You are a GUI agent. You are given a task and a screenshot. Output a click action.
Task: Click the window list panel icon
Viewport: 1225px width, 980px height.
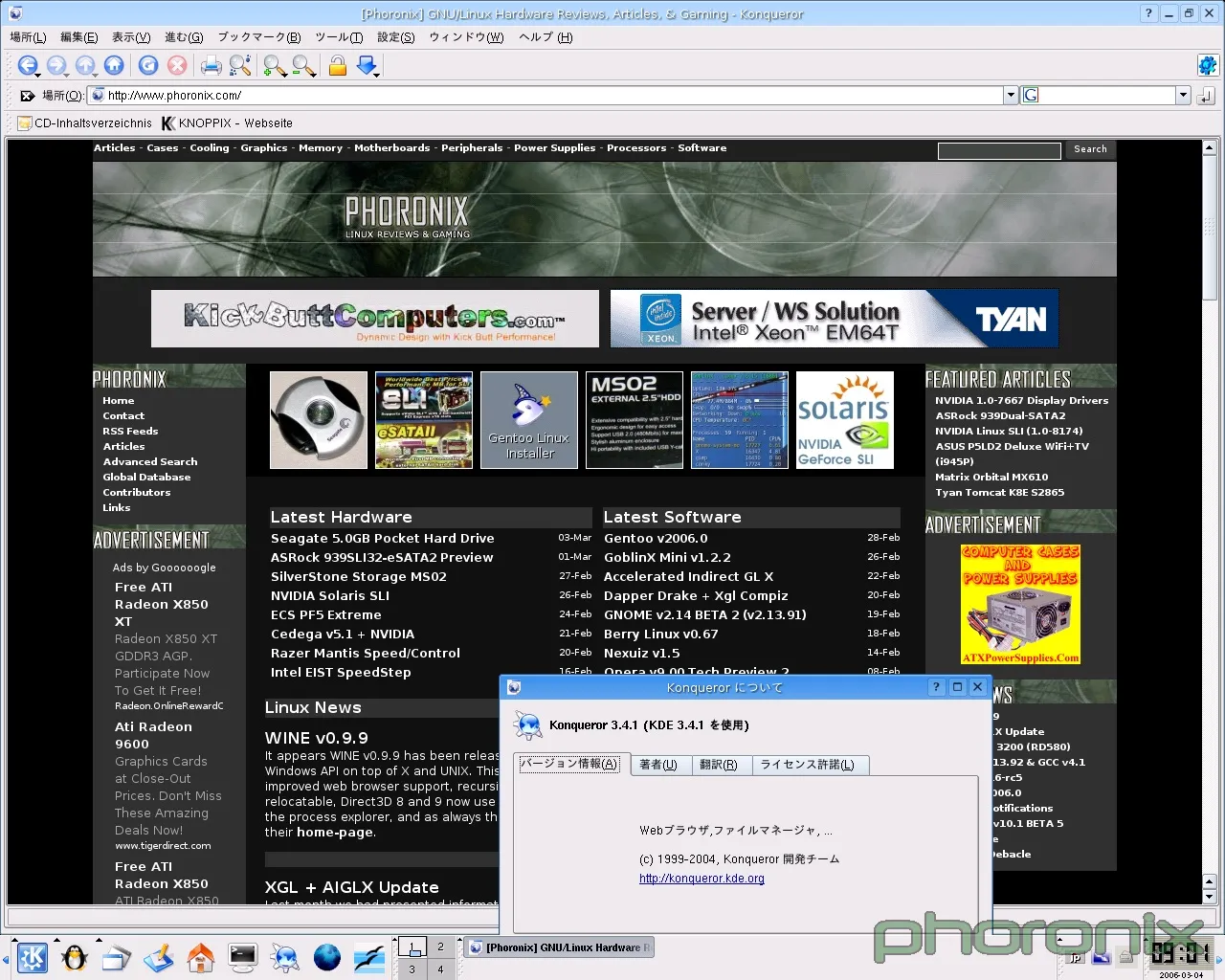(116, 957)
